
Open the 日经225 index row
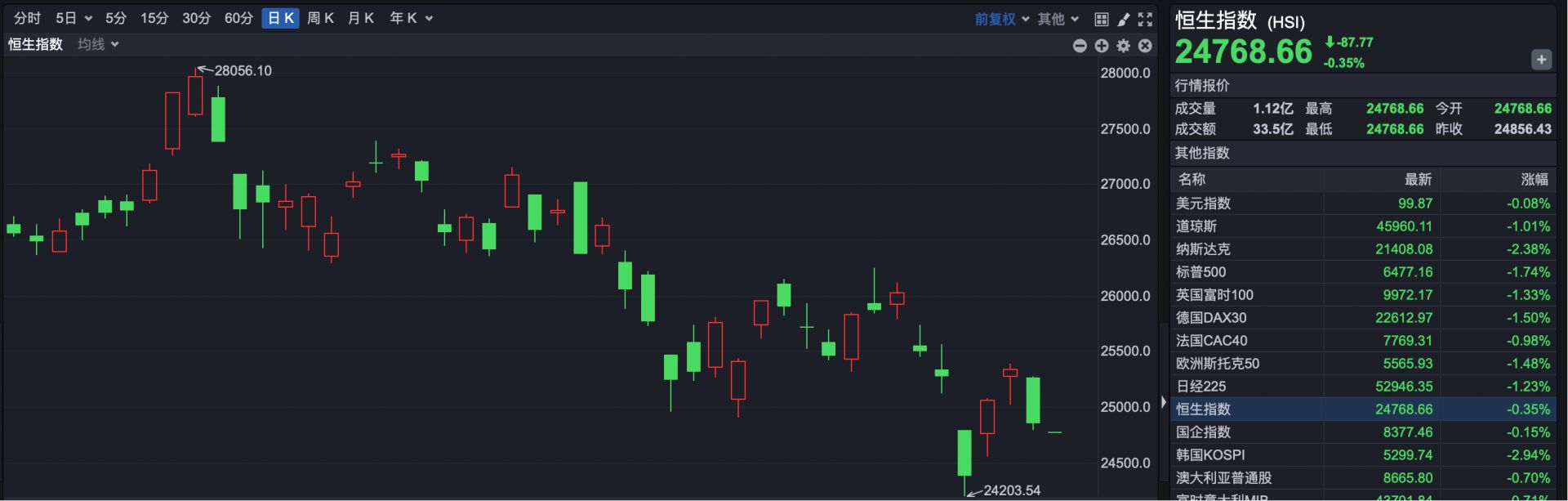(1200, 387)
